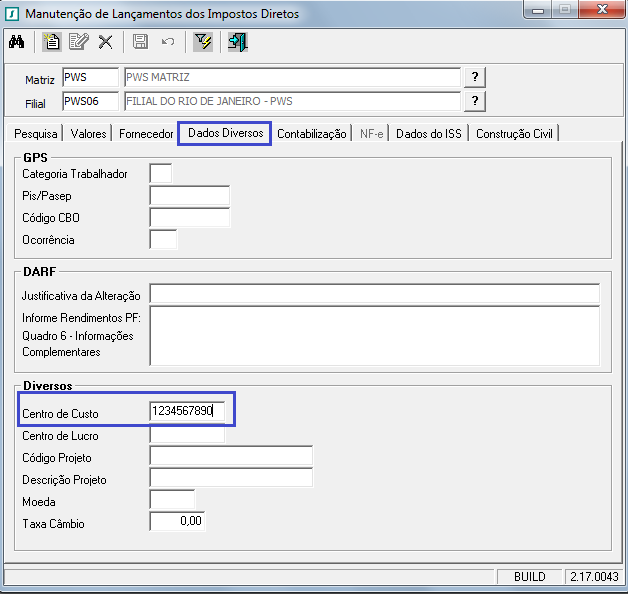Click the delete X toolbar icon
Image resolution: width=628 pixels, height=594 pixels.
pyautogui.click(x=105, y=42)
